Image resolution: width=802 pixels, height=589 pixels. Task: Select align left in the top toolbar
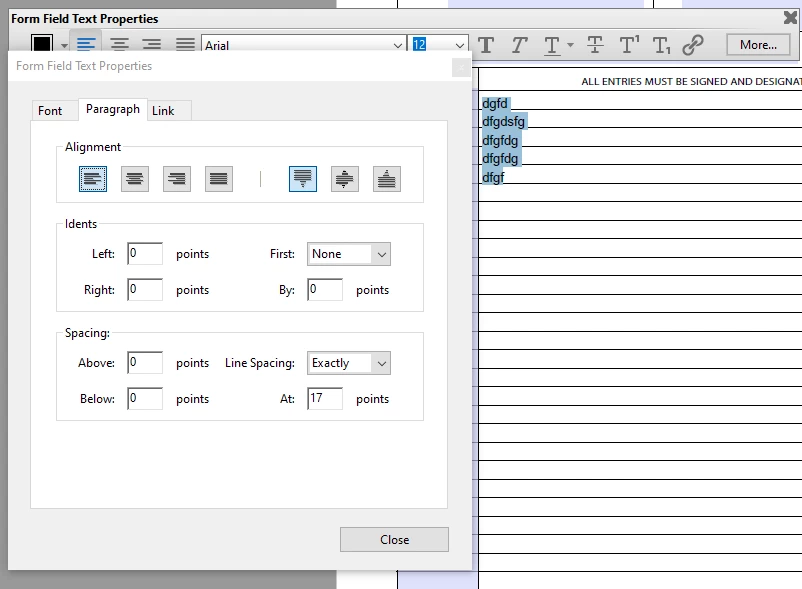pos(86,44)
